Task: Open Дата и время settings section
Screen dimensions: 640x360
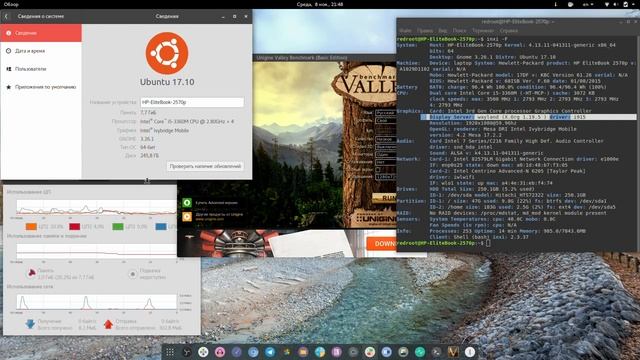Action: coord(41,51)
